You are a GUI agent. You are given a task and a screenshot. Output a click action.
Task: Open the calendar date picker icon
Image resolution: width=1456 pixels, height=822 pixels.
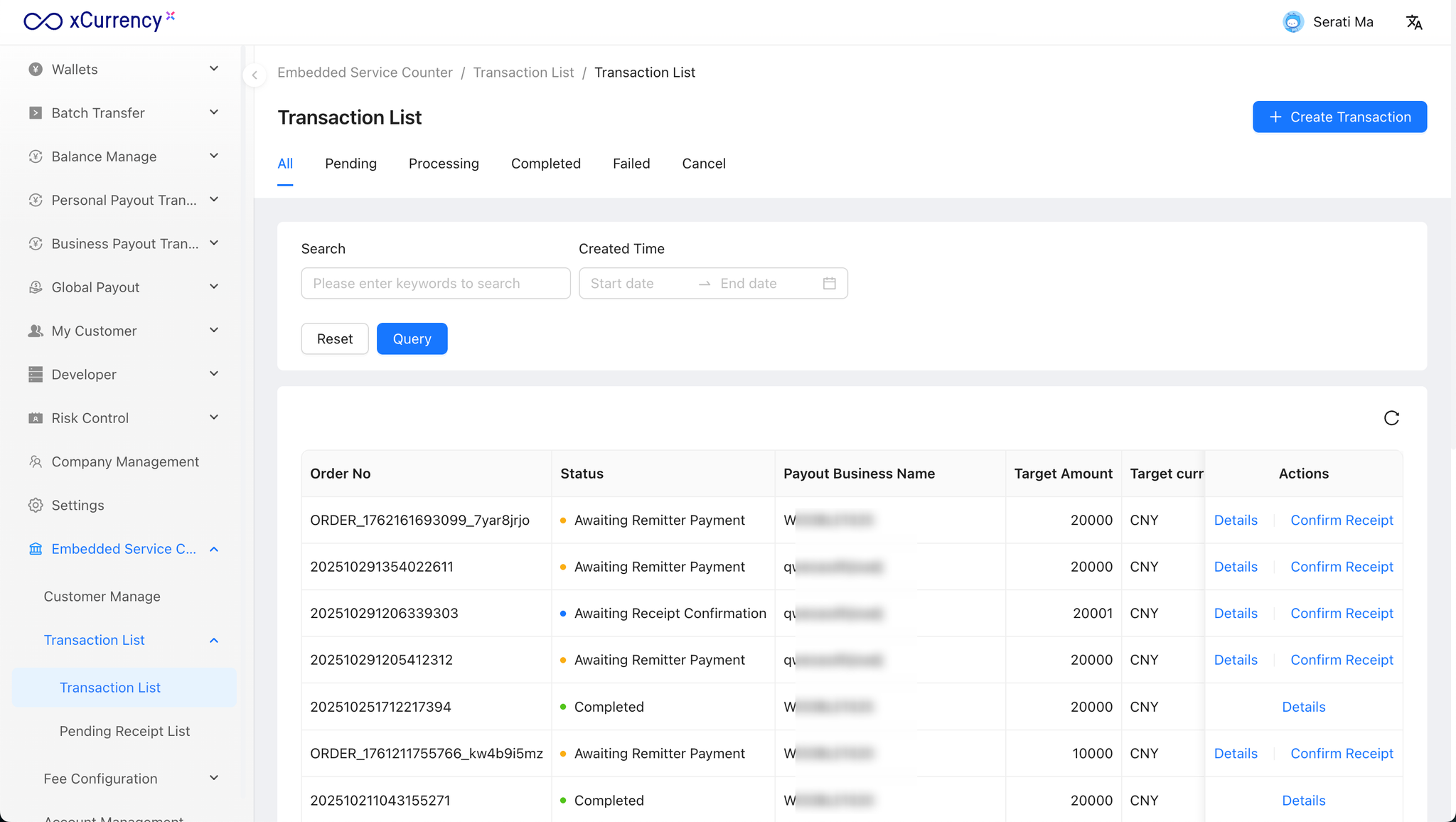(829, 284)
